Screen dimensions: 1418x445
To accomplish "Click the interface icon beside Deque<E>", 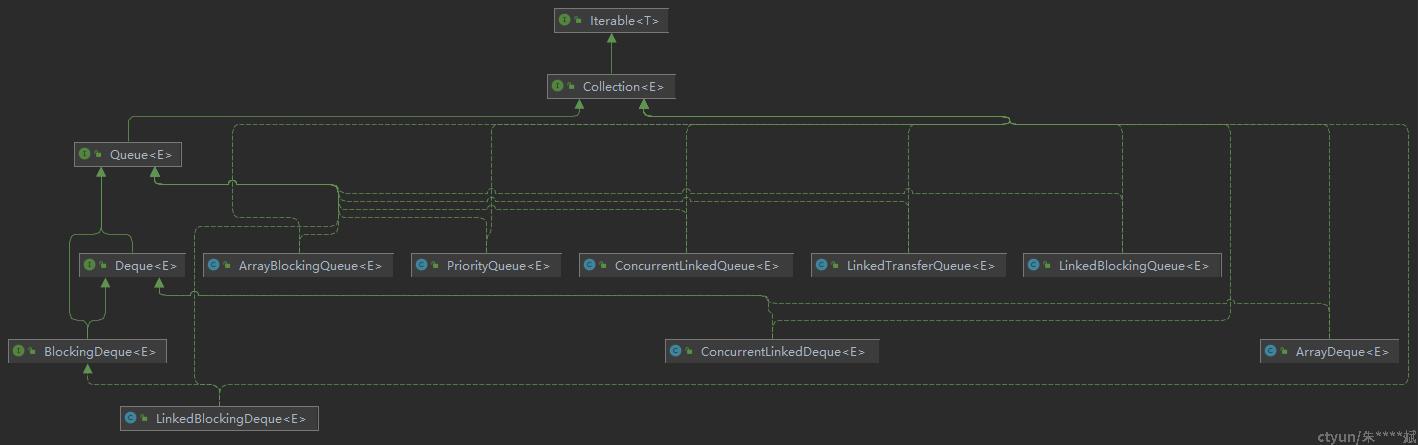I will (90, 265).
